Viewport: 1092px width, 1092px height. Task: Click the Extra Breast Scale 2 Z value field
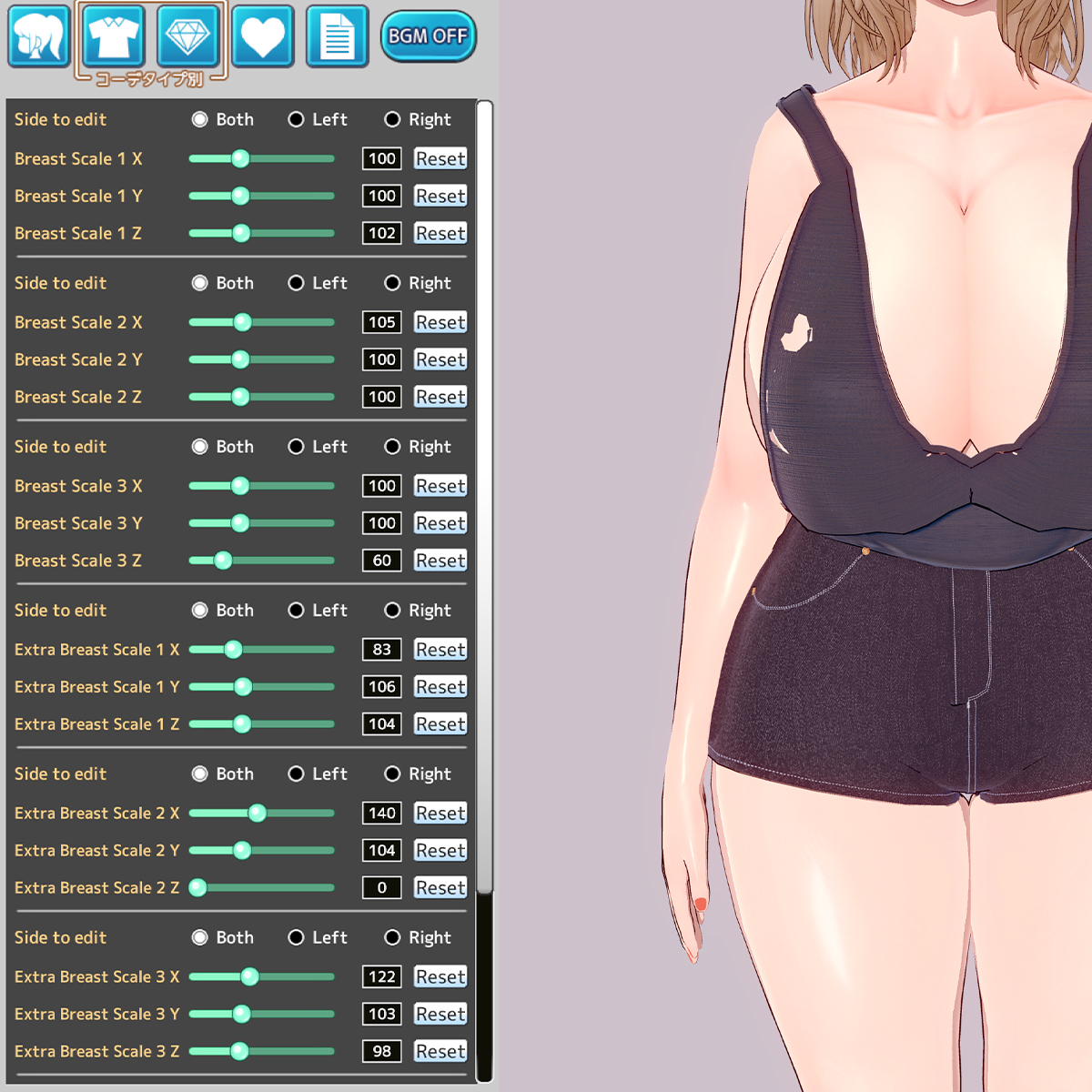(x=382, y=887)
